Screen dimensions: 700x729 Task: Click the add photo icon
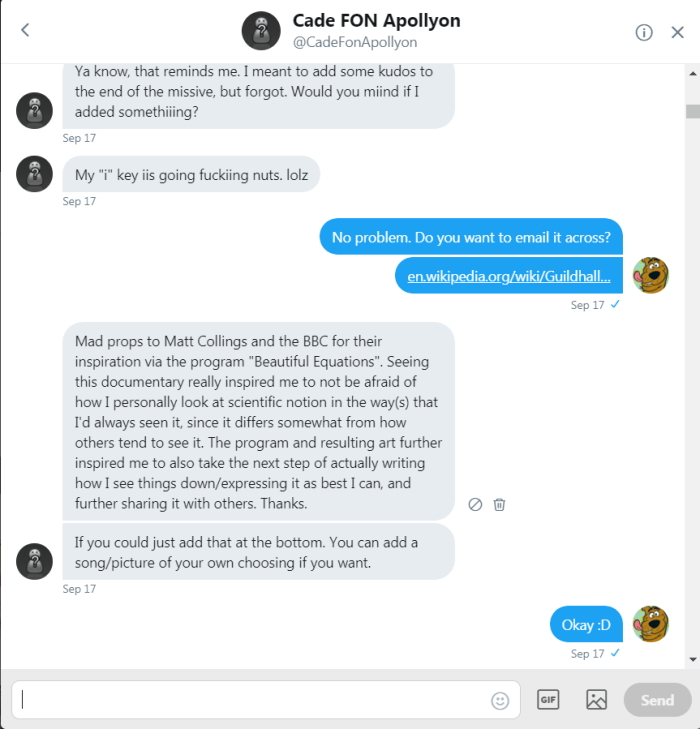pos(597,700)
